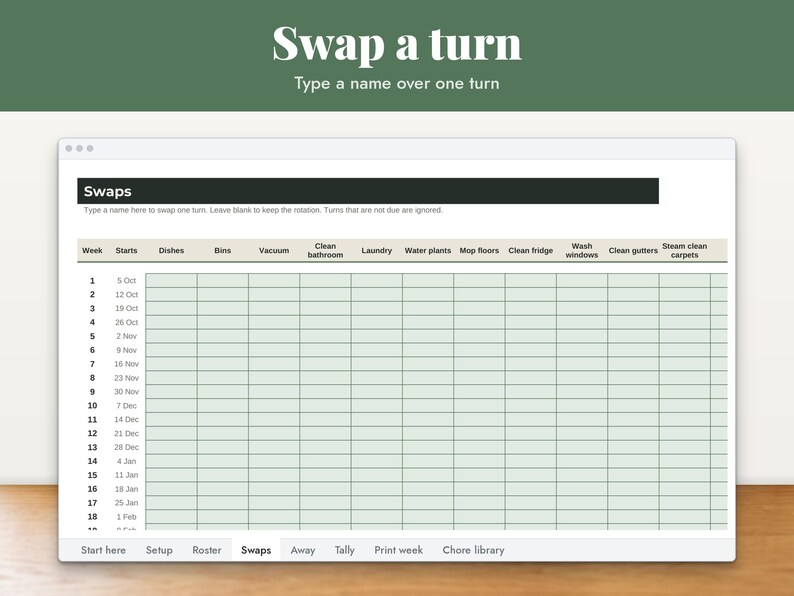This screenshot has width=794, height=596.
Task: Go to the Away tab
Action: 303,550
